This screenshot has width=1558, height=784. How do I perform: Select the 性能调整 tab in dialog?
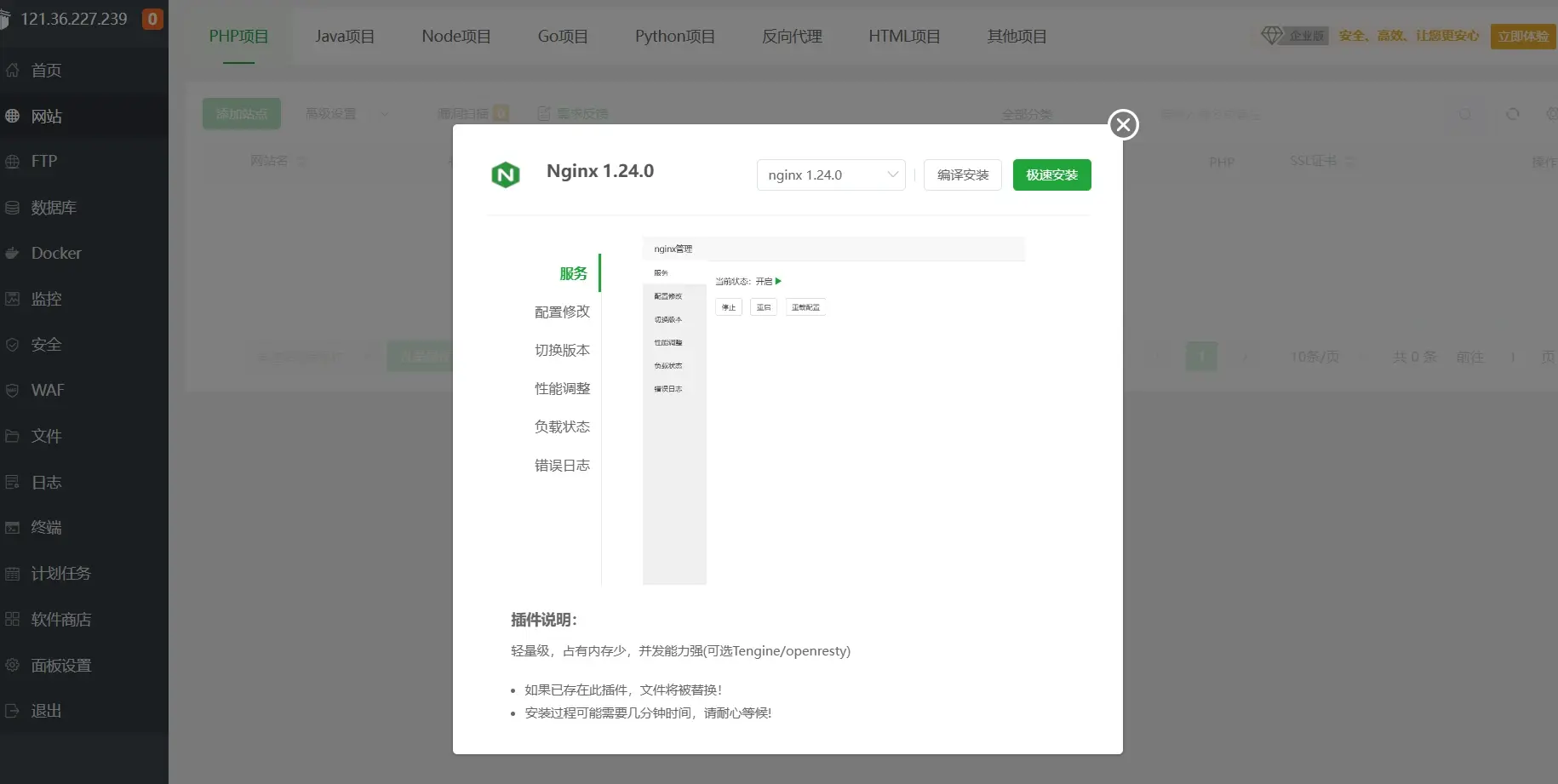click(562, 388)
